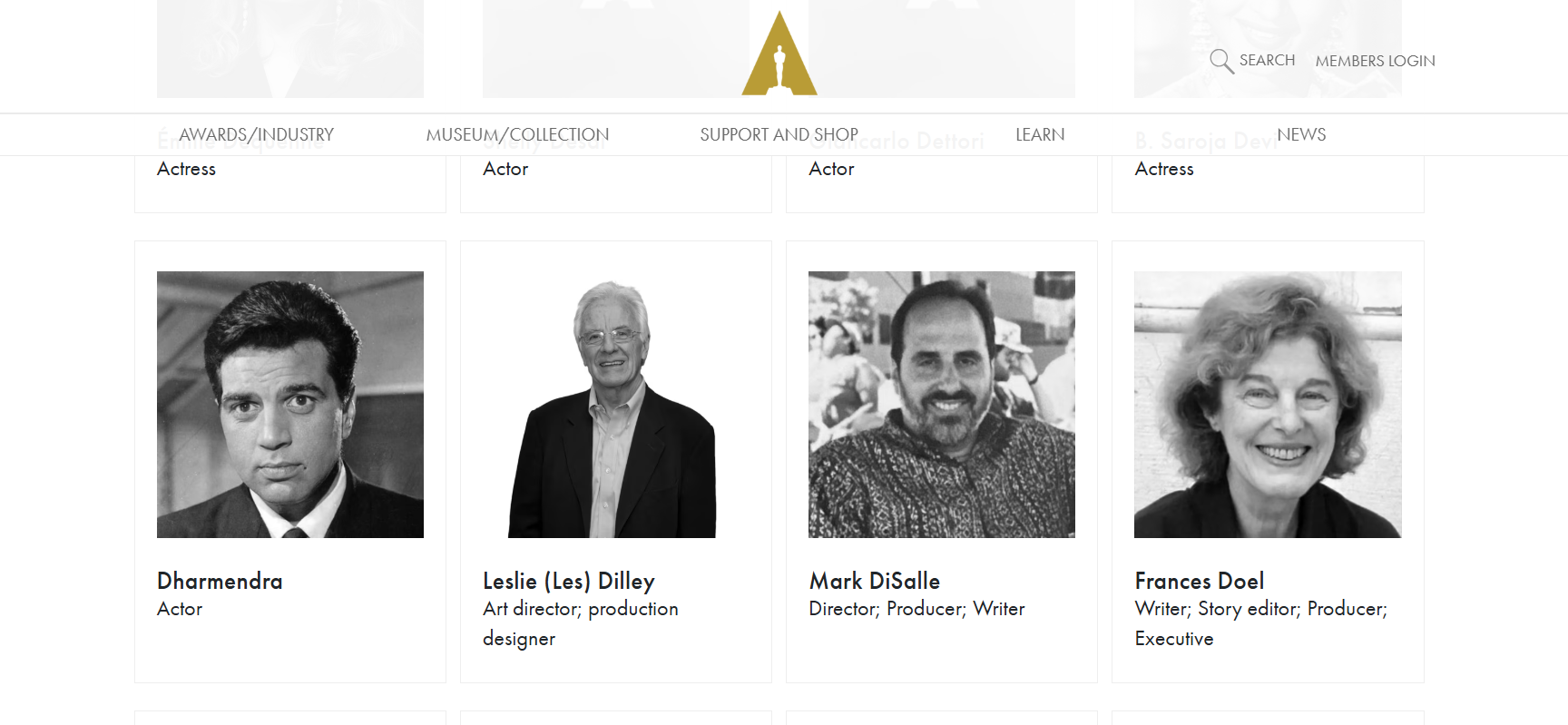Click the Art director; production designer text
This screenshot has height=725, width=1568.
coord(581,623)
